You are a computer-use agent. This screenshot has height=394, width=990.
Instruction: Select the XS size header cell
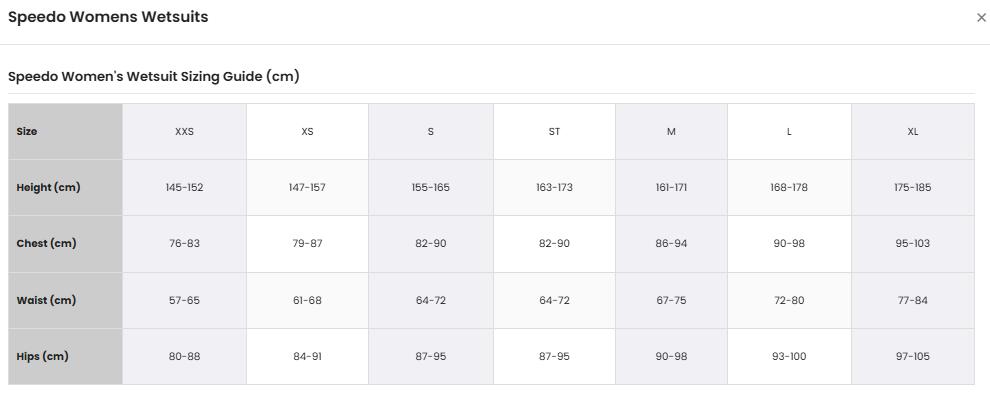[x=307, y=131]
